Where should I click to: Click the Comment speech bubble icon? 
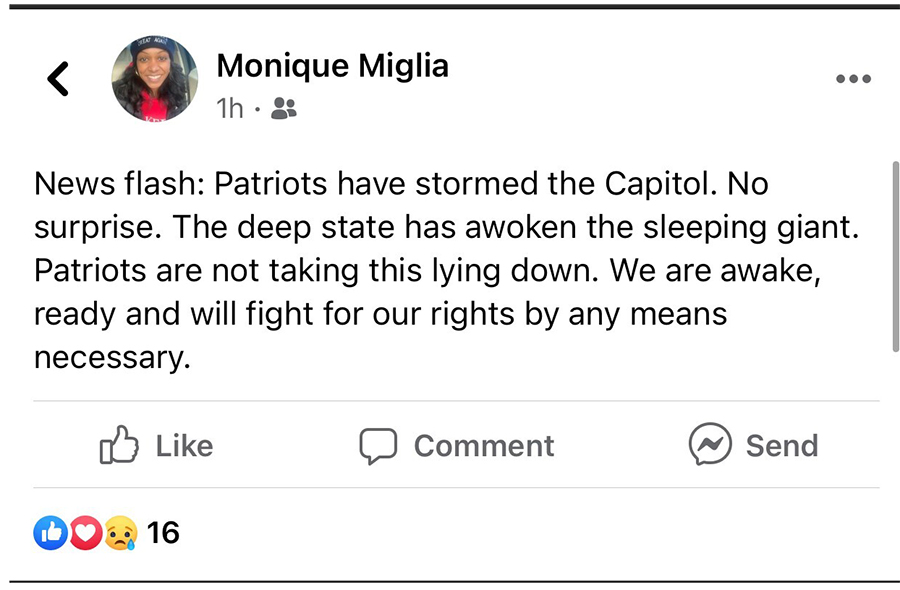(378, 446)
